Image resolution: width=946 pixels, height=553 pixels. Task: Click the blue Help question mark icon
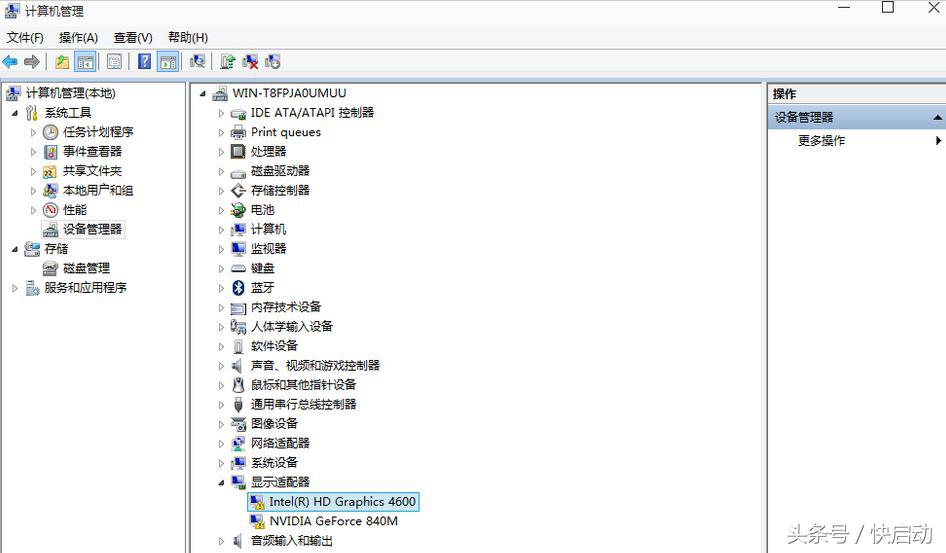point(144,62)
